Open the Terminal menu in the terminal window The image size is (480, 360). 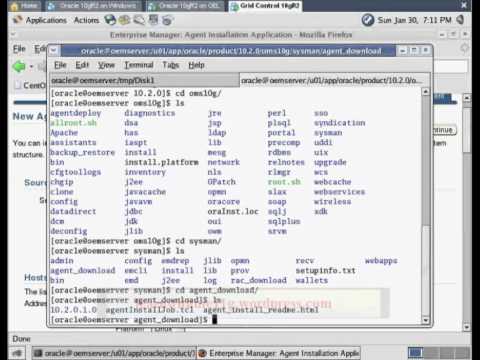(139, 65)
